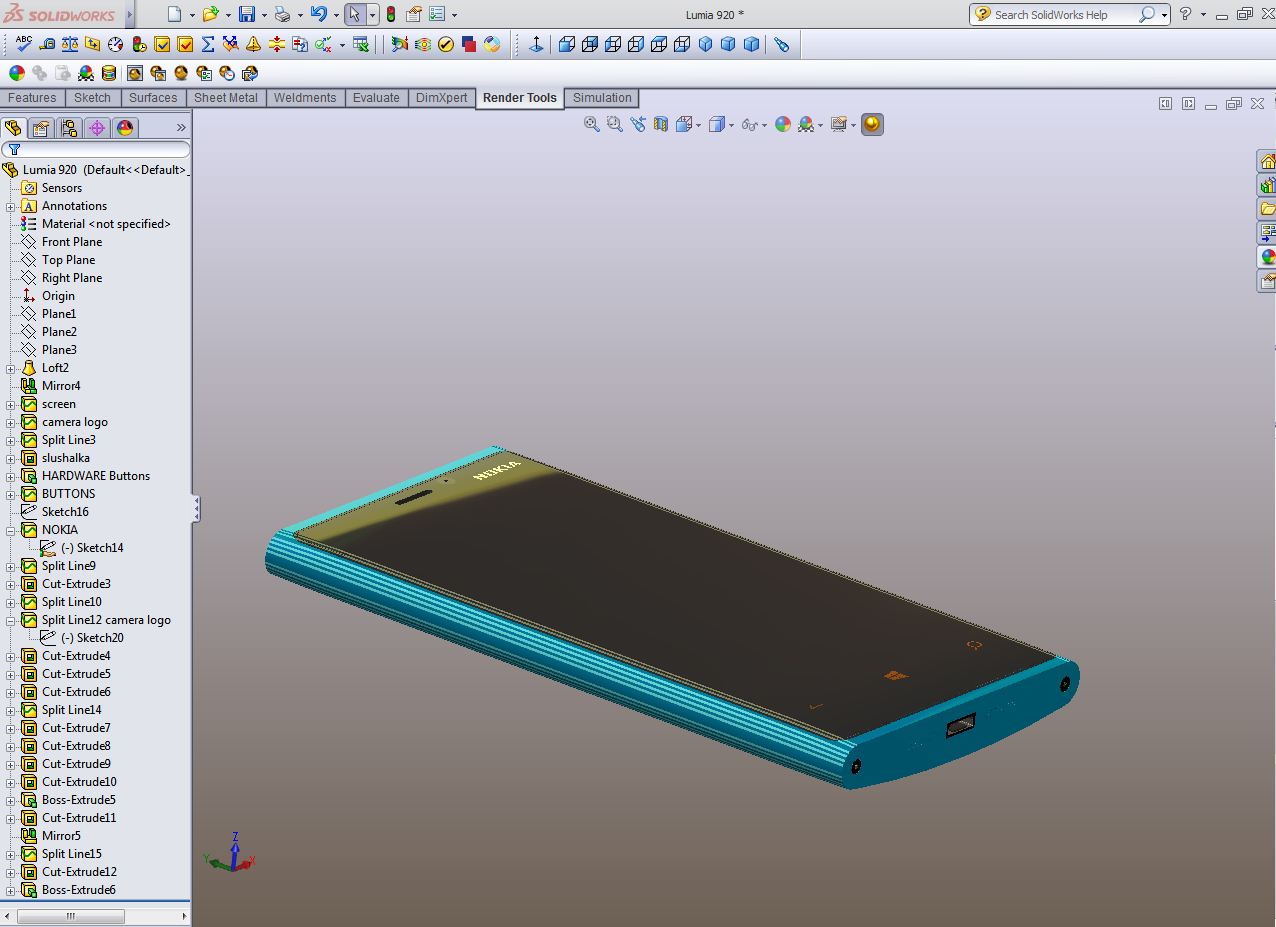The height and width of the screenshot is (927, 1276).
Task: Select (-) Sketch20 in tree
Action: tap(92, 638)
